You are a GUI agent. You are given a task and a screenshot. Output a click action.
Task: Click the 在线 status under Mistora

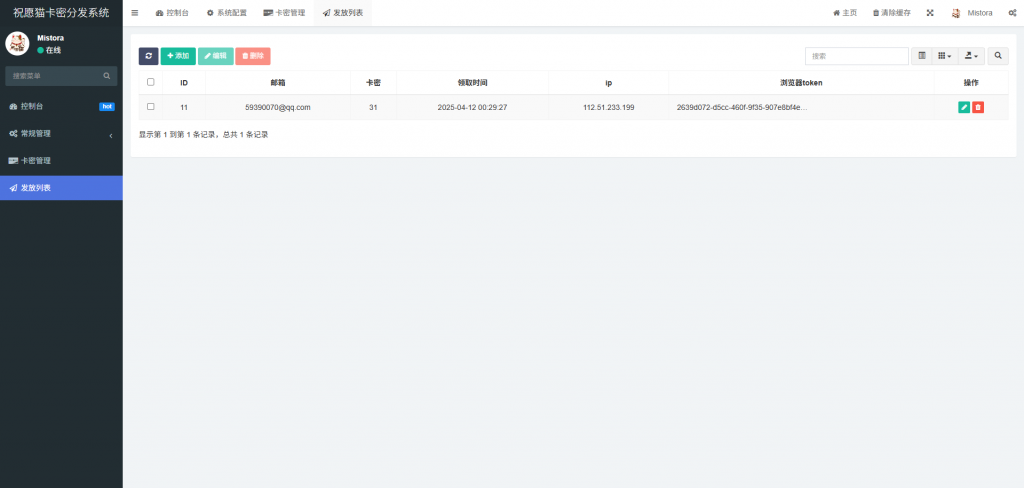(x=49, y=50)
